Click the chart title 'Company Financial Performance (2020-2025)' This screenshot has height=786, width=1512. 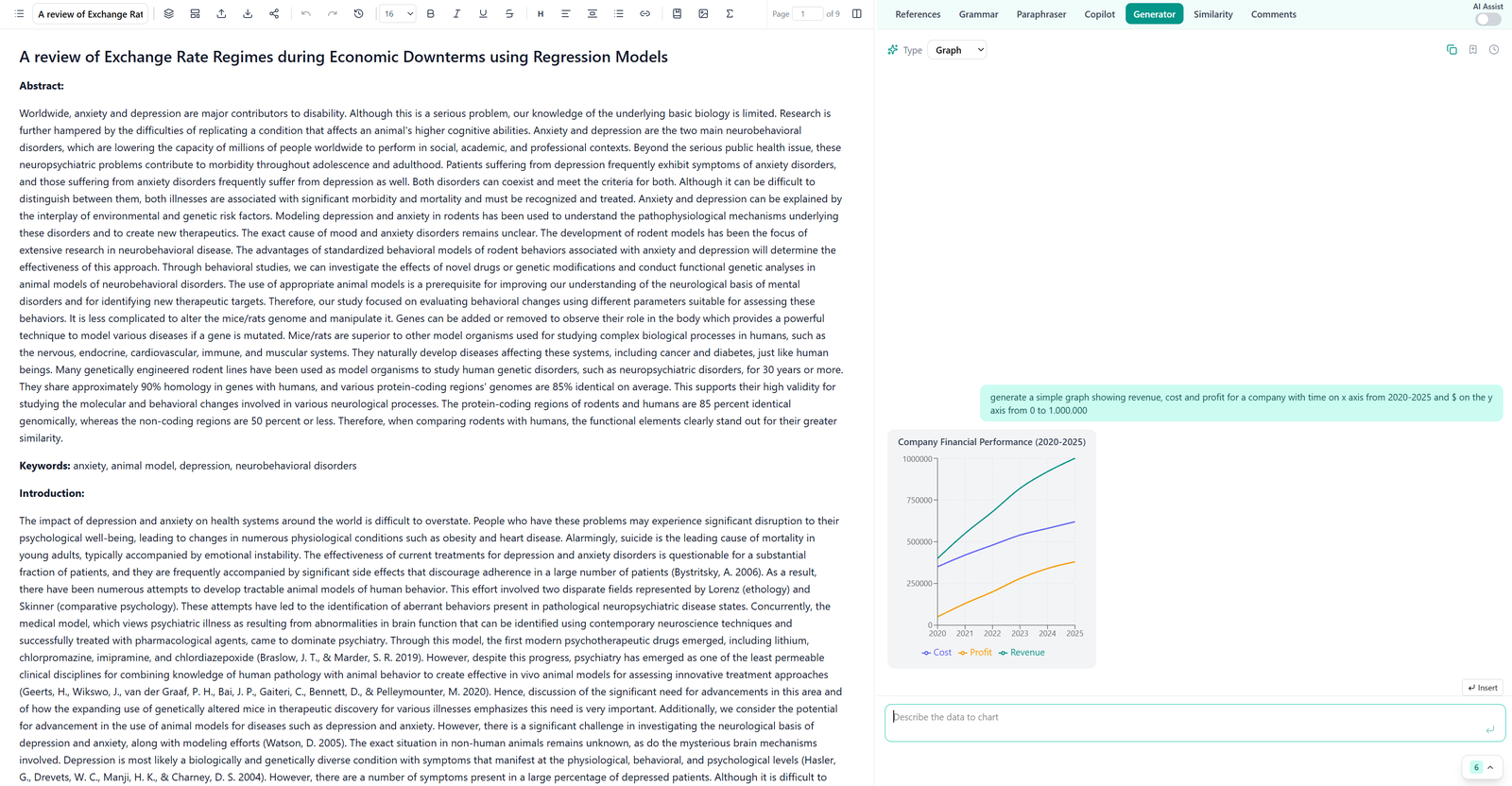tap(991, 442)
